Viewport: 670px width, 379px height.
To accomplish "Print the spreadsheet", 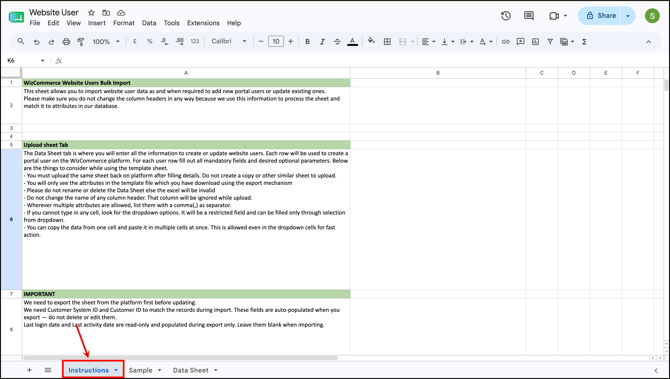I will pyautogui.click(x=66, y=41).
